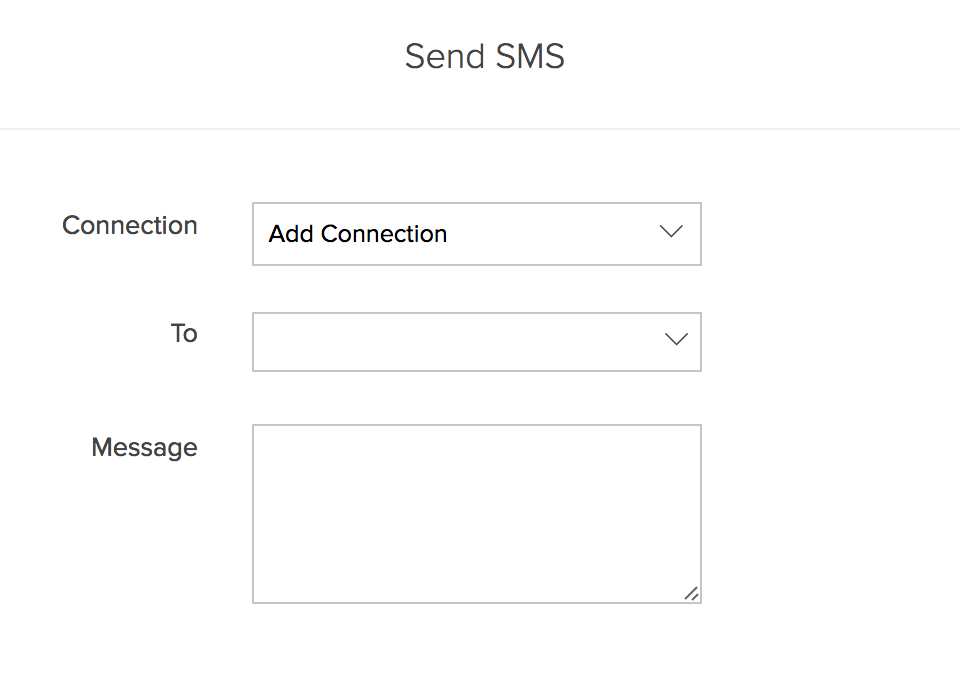
Task: Open the Add Connection dropdown
Action: click(x=476, y=234)
